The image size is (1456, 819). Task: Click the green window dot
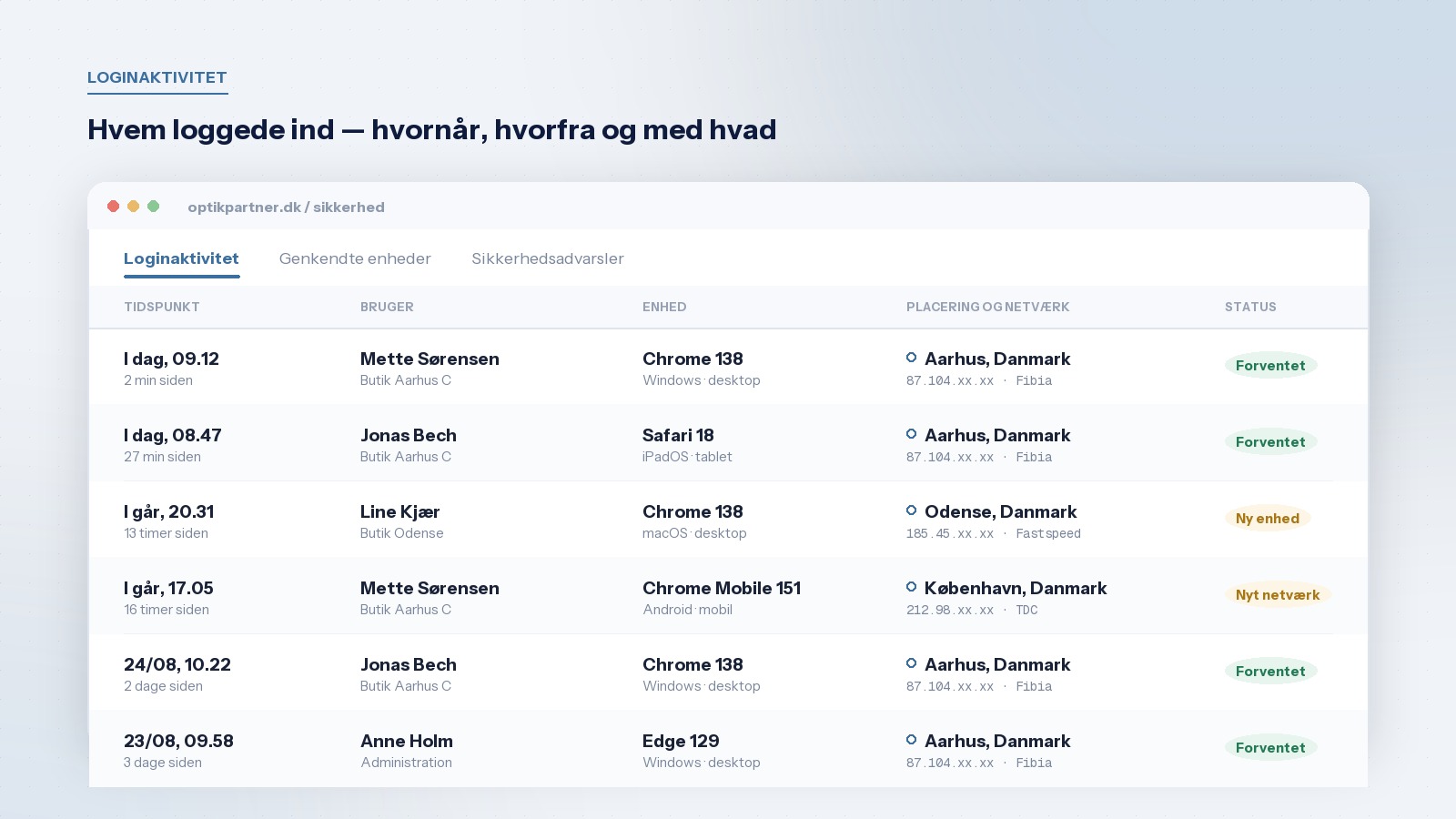154,207
